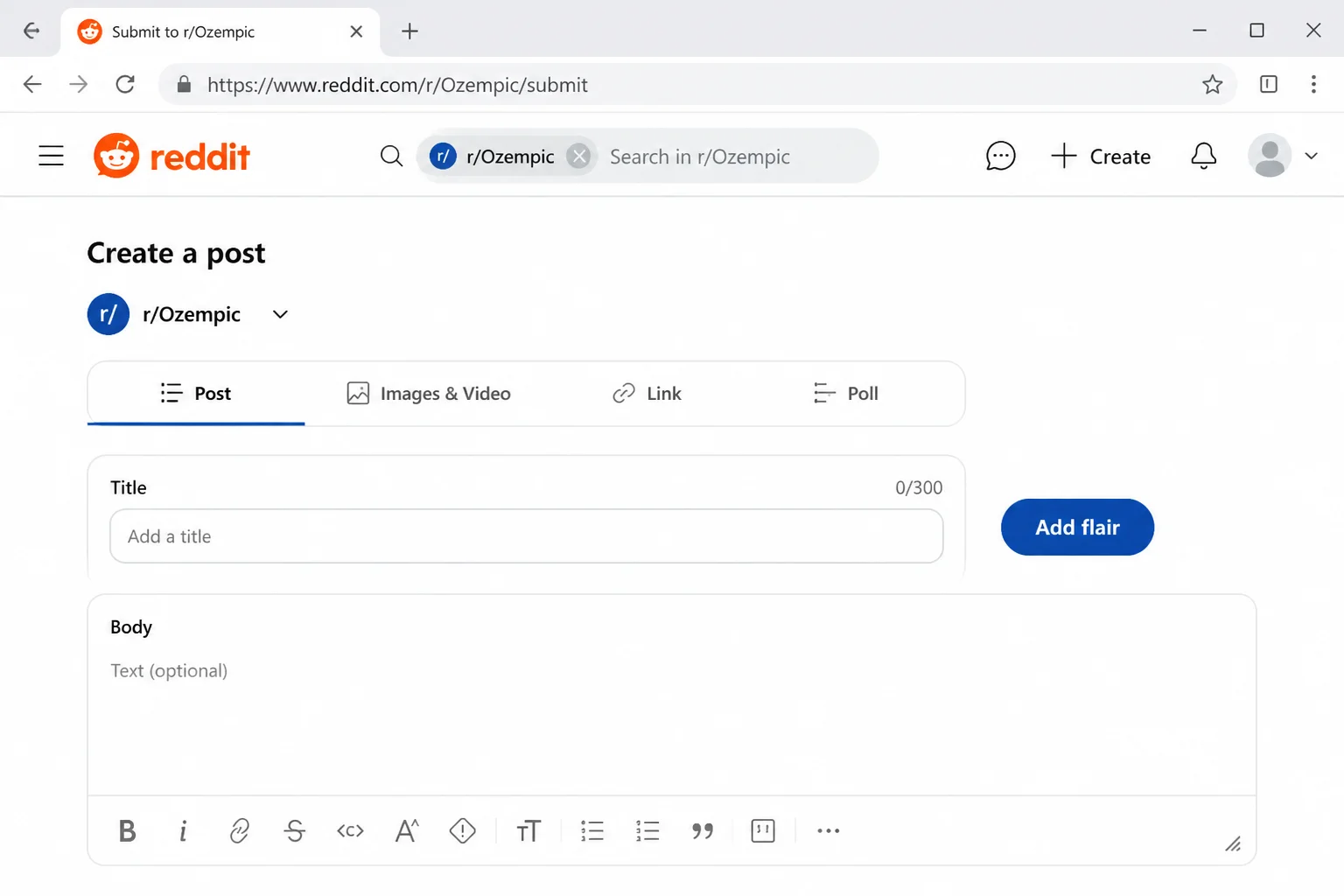
Task: Click the r/Ozempic search chip label
Action: [510, 156]
